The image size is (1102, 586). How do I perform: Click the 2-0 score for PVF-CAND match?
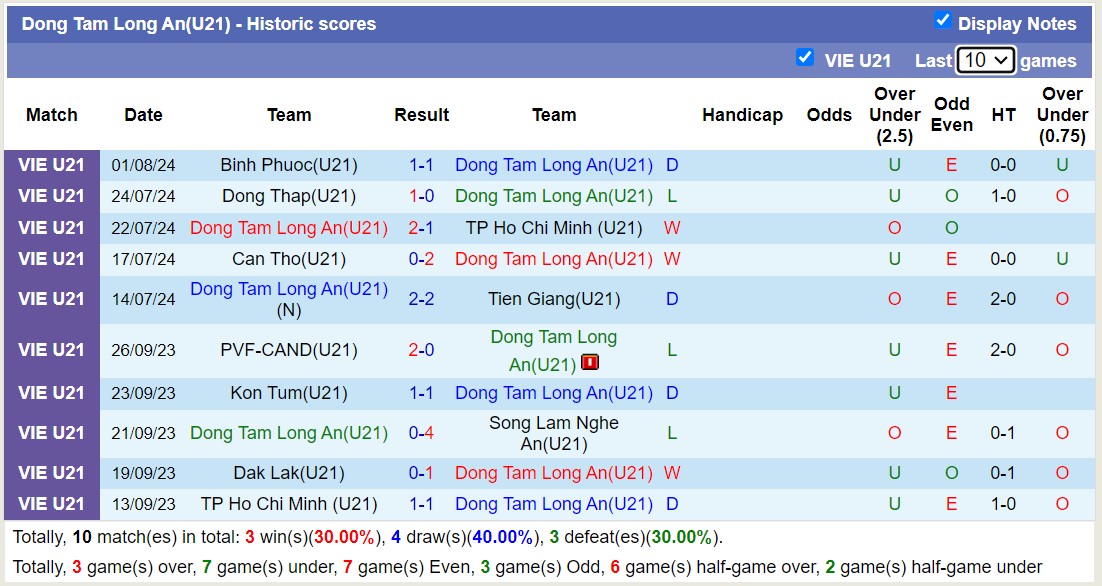click(x=421, y=350)
